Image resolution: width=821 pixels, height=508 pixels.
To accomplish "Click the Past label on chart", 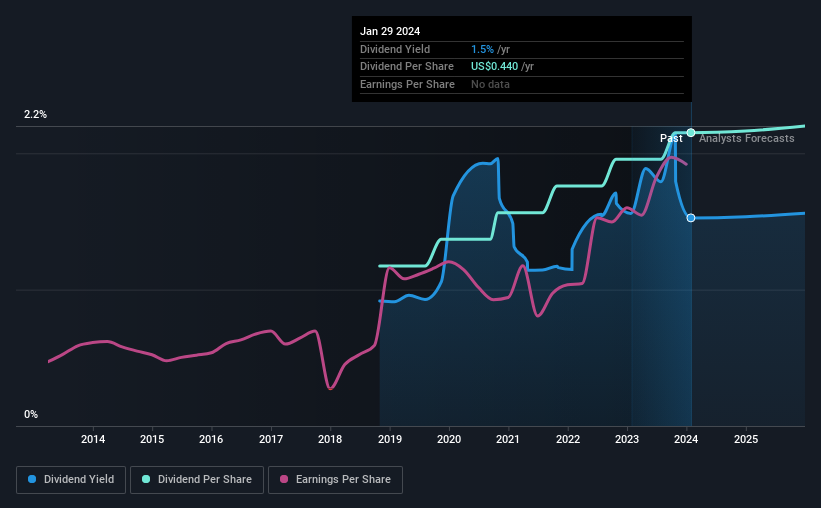I will point(671,138).
